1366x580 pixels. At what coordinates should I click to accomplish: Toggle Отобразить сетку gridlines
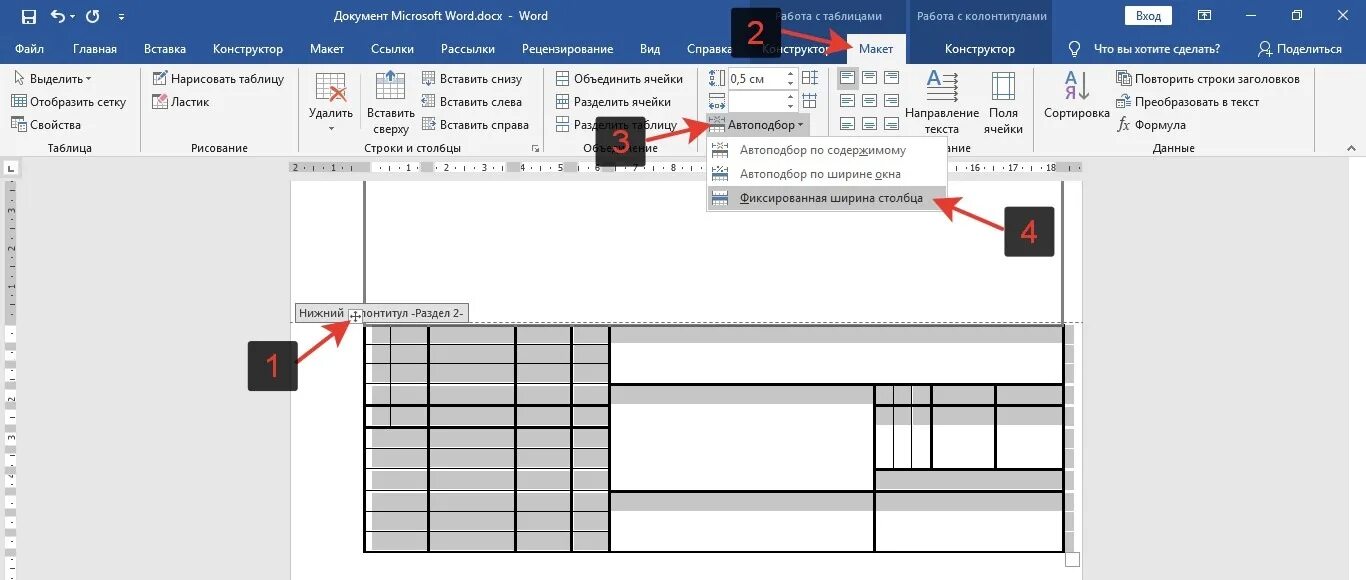[x=69, y=102]
